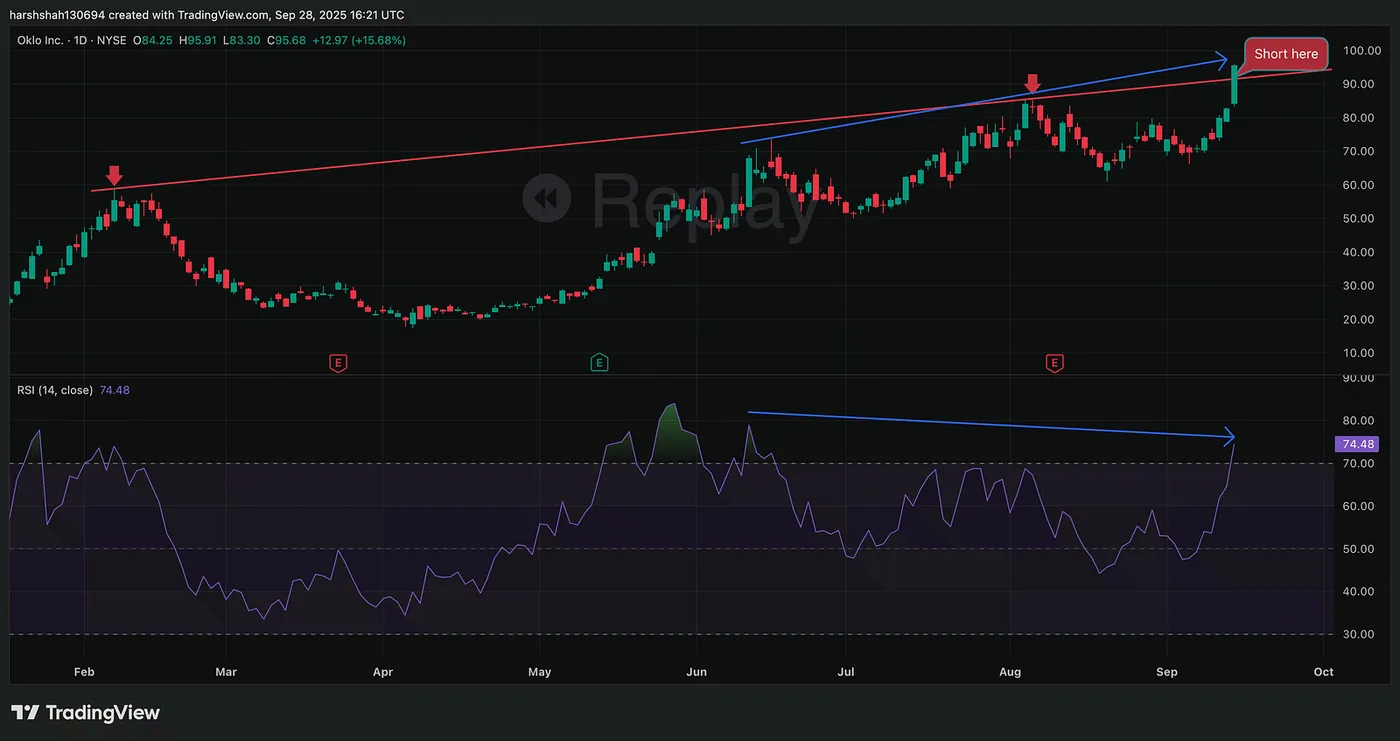Click the "May" label on the time axis

[x=540, y=672]
